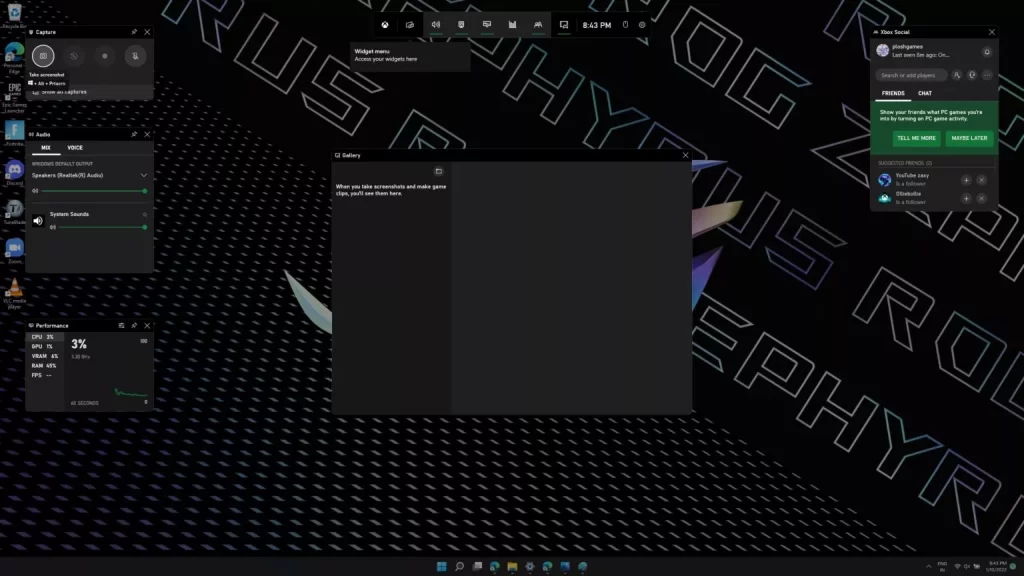Collapse the SUGGESTED FRIENDS section
Screen dimensions: 1024x576
[x=905, y=163]
